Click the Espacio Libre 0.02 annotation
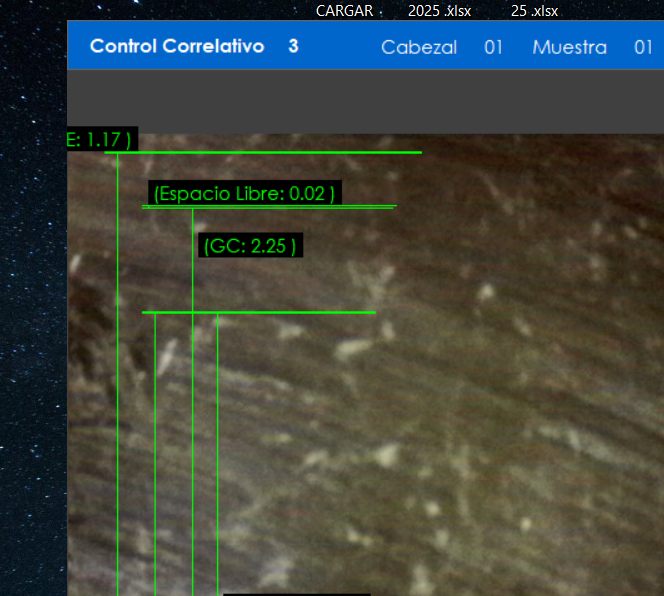This screenshot has width=664, height=596. (x=244, y=194)
